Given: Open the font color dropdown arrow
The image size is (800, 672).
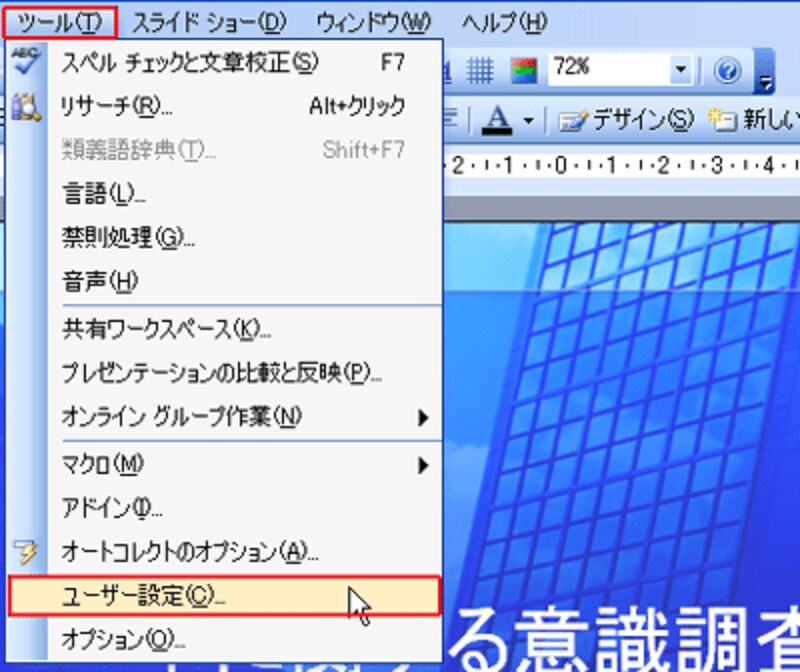Looking at the screenshot, I should coord(529,121).
